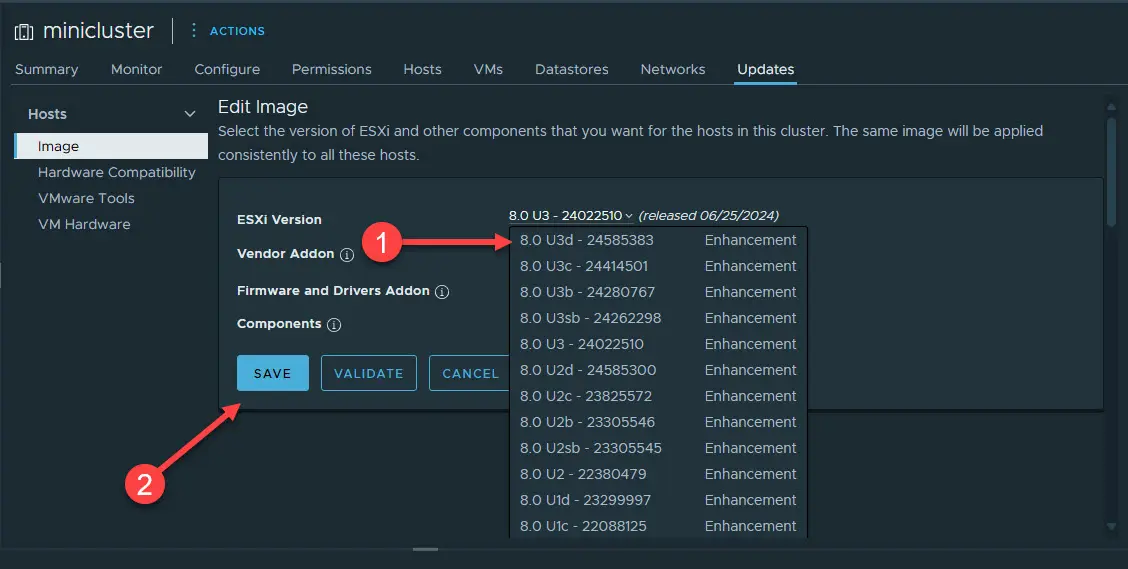1128x569 pixels.
Task: Click the Hosts sidebar section header
Action: tap(112, 114)
